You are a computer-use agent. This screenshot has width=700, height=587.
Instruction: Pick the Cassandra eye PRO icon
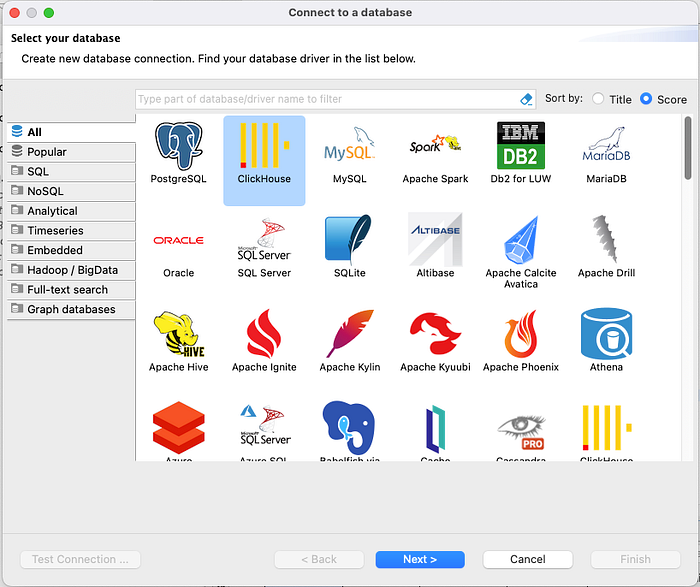(x=521, y=431)
